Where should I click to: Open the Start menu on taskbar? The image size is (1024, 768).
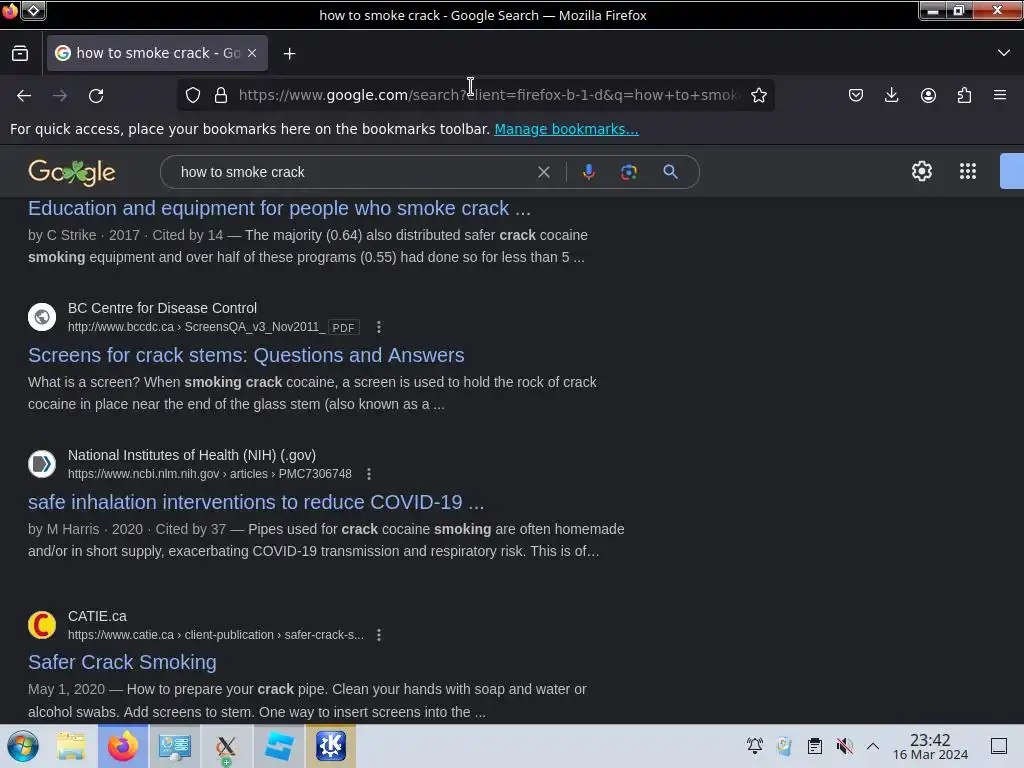click(x=23, y=746)
